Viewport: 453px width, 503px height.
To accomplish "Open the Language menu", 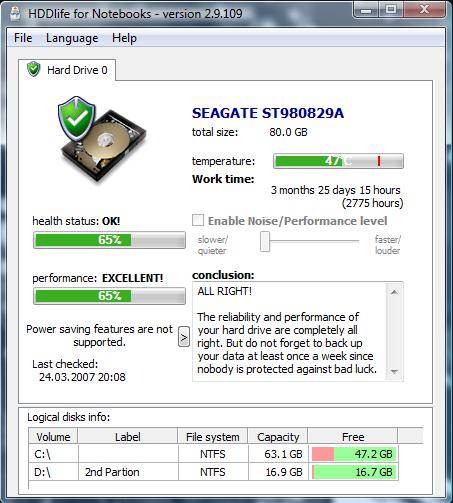I will [x=72, y=38].
